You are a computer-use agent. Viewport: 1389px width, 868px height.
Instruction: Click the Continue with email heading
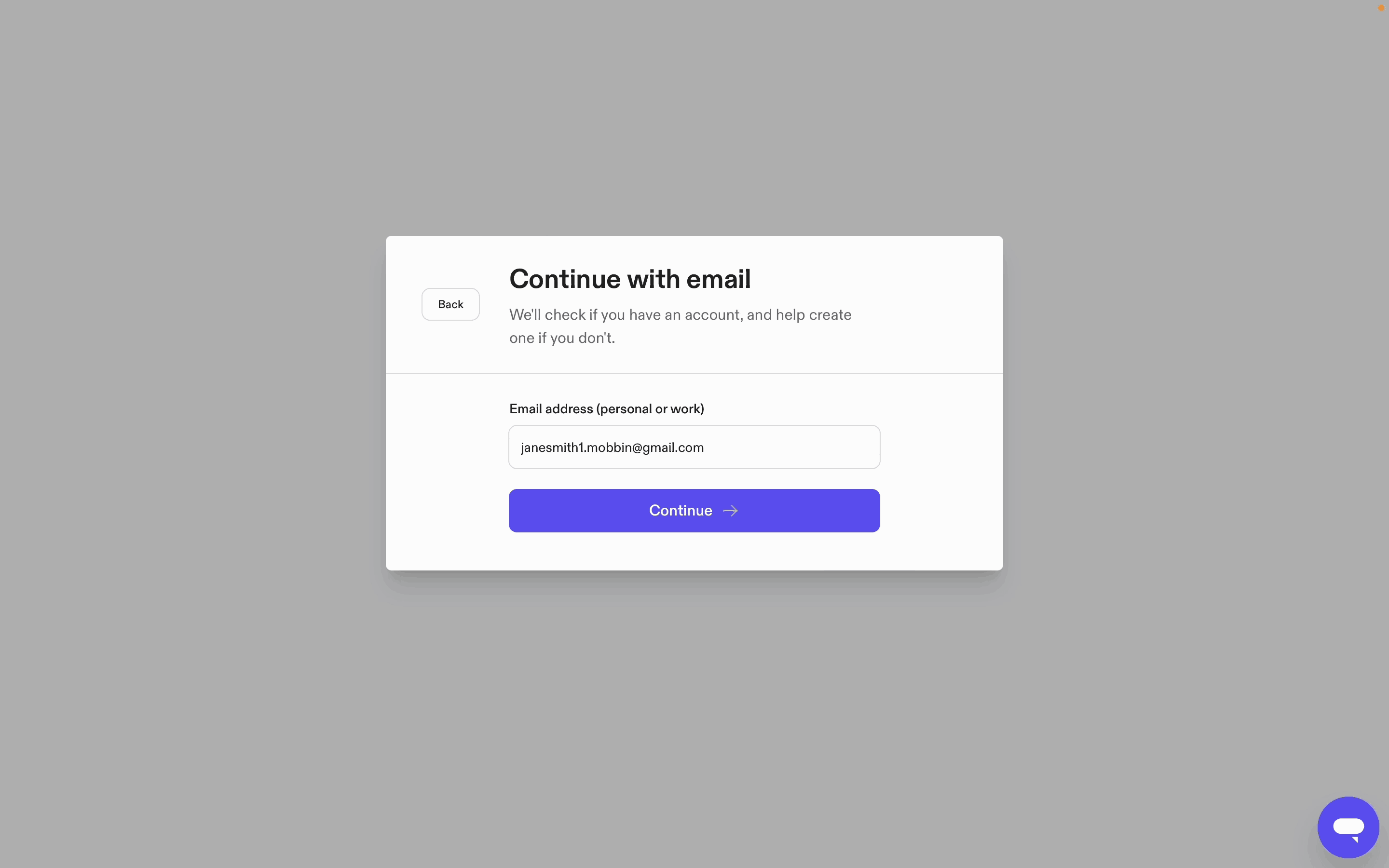click(630, 279)
